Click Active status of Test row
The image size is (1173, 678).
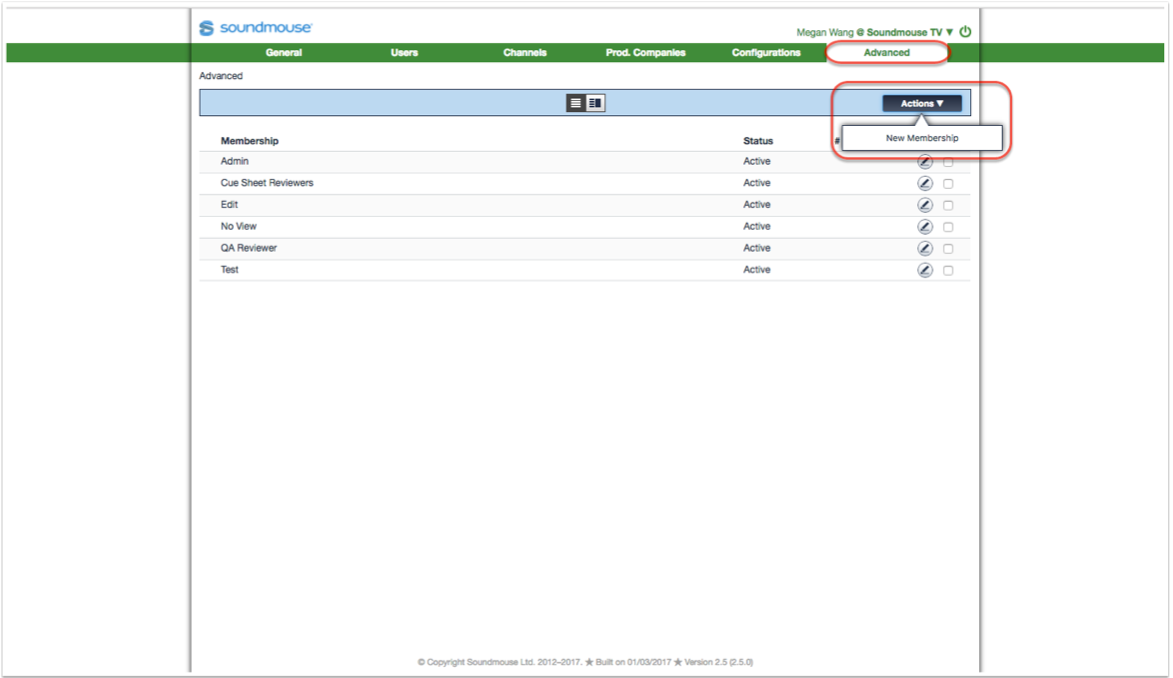pos(756,269)
